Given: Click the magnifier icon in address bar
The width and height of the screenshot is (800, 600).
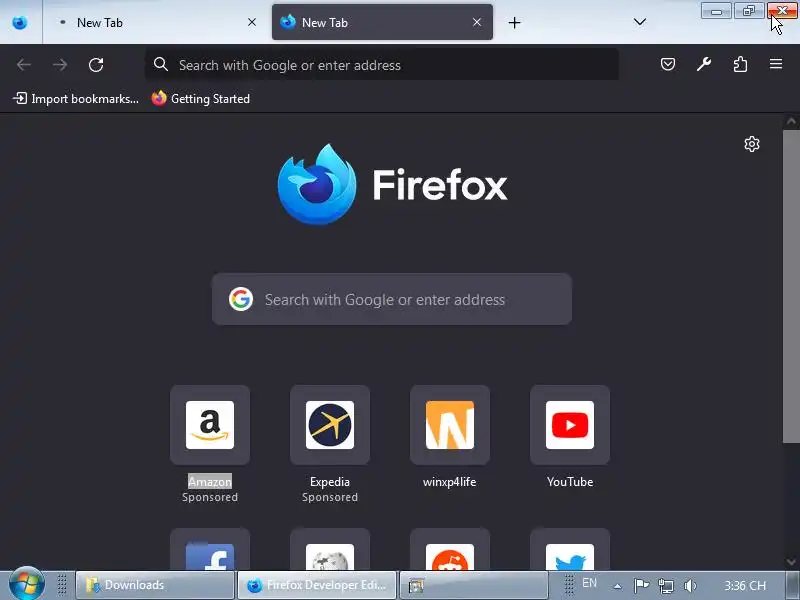Looking at the screenshot, I should pos(161,64).
